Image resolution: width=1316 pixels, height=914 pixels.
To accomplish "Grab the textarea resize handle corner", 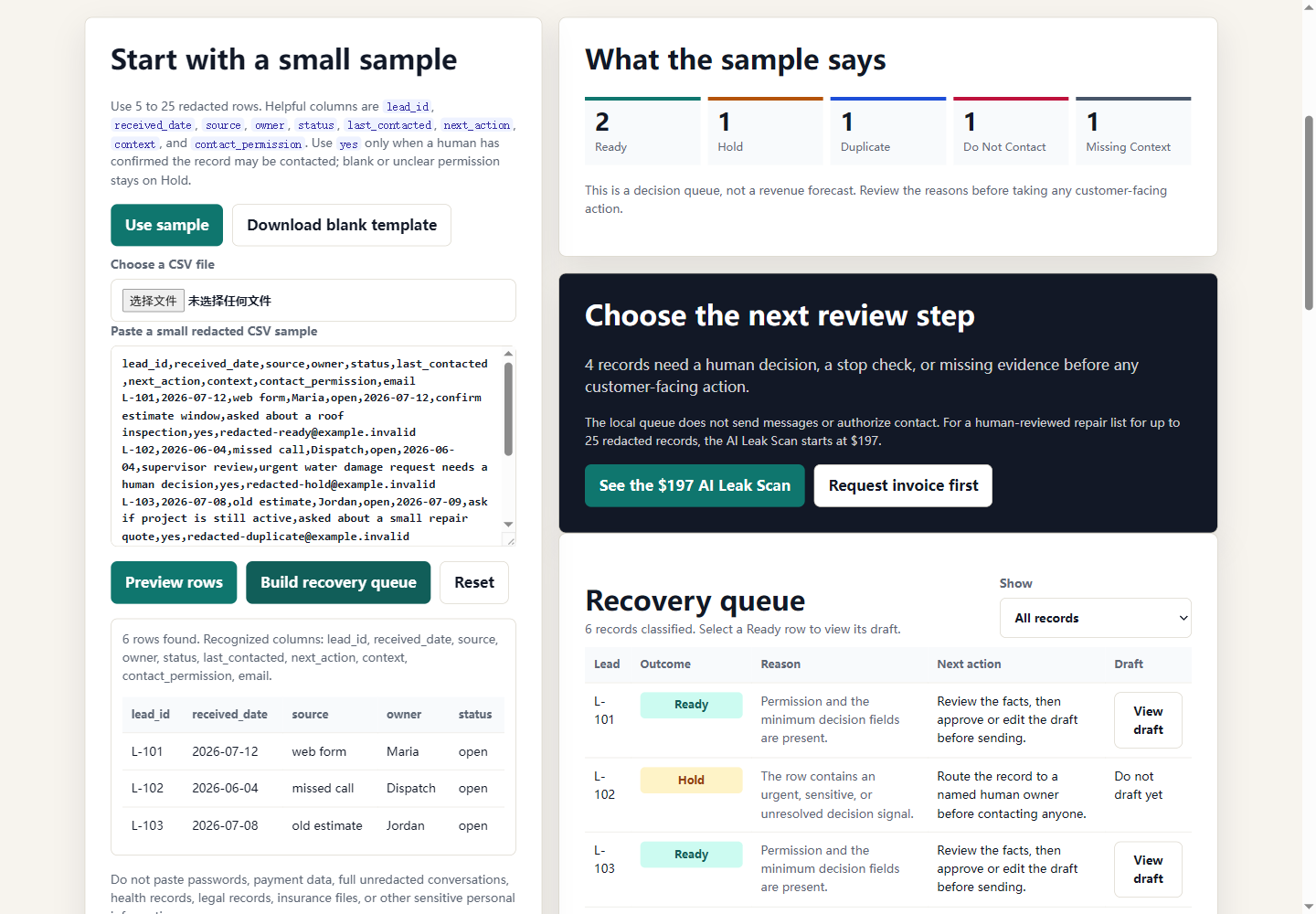I will pyautogui.click(x=510, y=540).
